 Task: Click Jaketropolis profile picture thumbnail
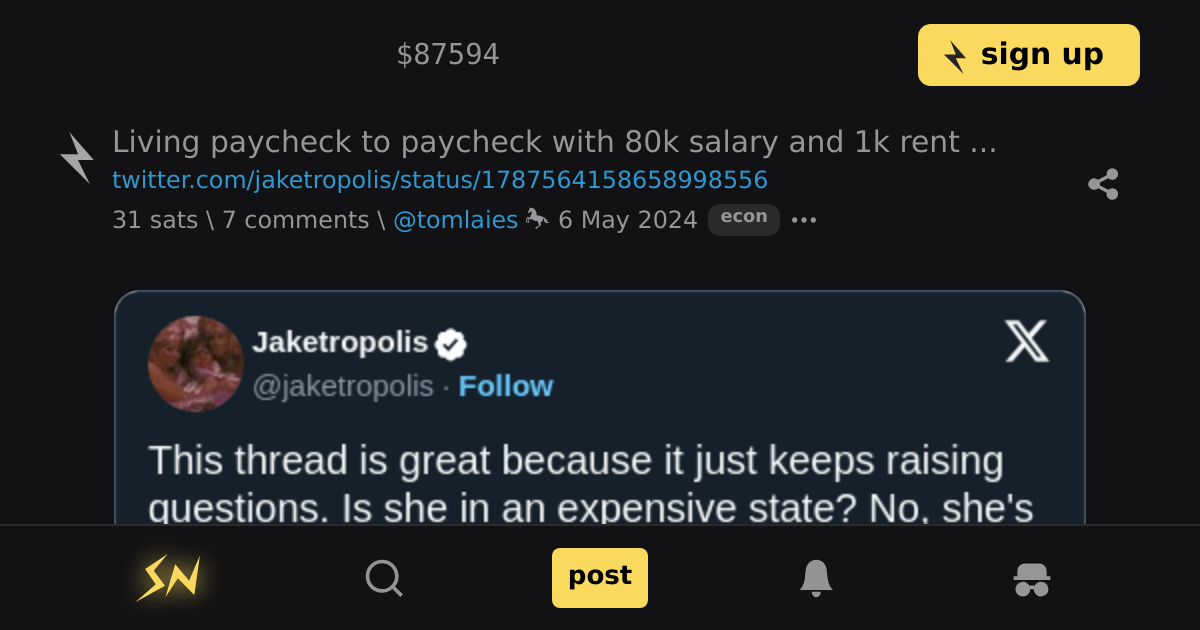tap(196, 364)
